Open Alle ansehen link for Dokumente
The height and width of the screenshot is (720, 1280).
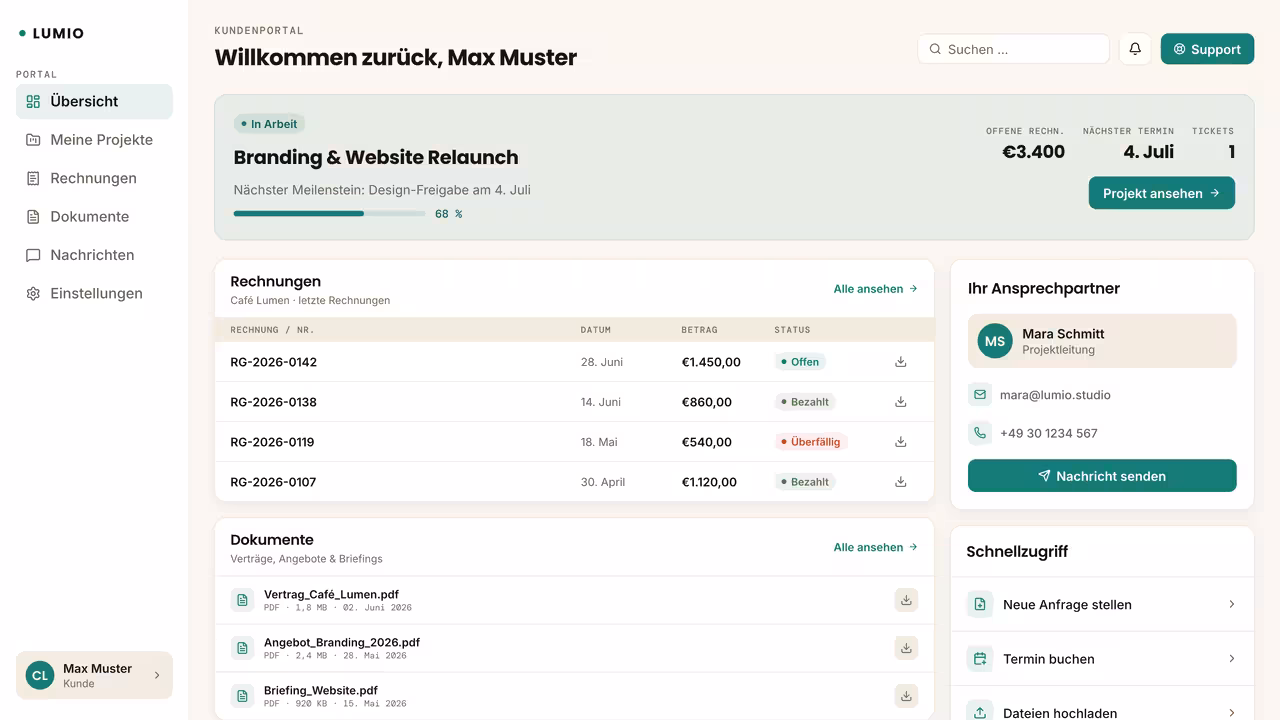(875, 547)
